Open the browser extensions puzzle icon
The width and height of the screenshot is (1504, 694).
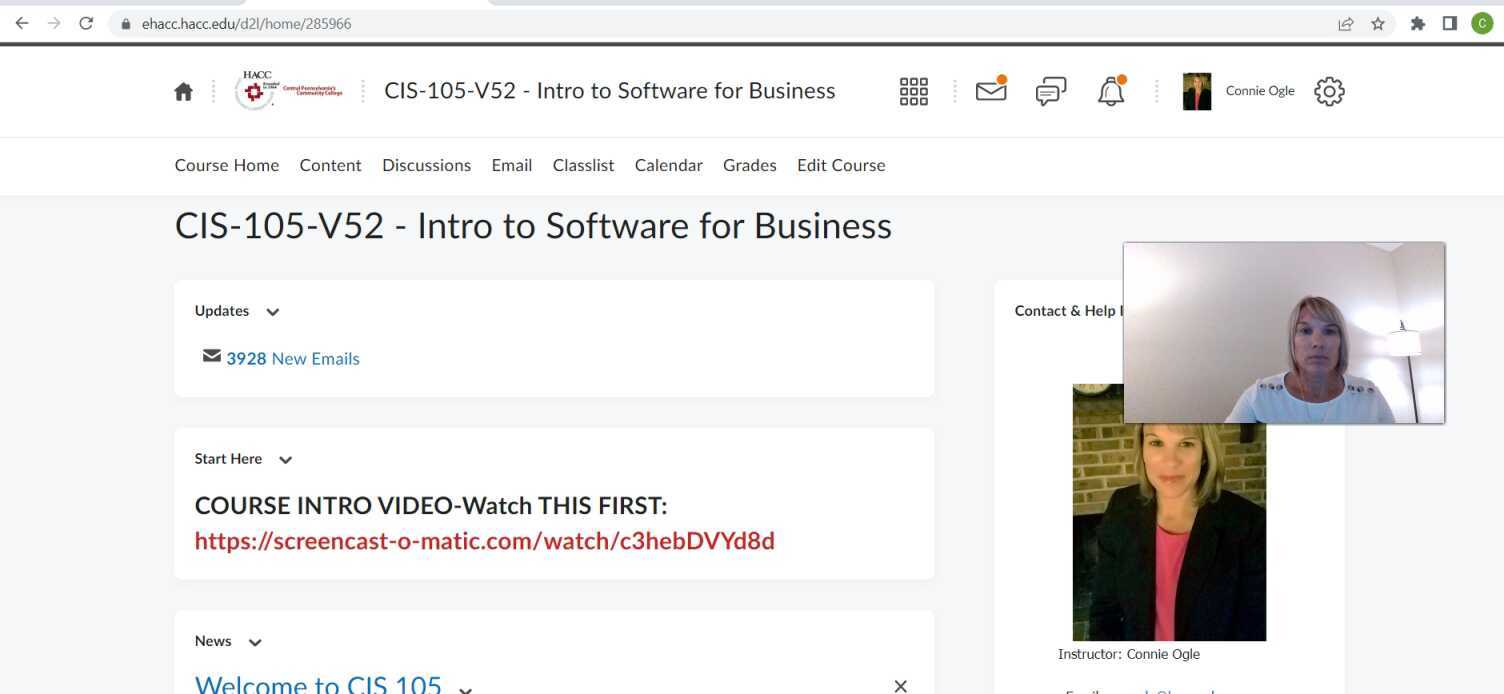click(x=1417, y=22)
